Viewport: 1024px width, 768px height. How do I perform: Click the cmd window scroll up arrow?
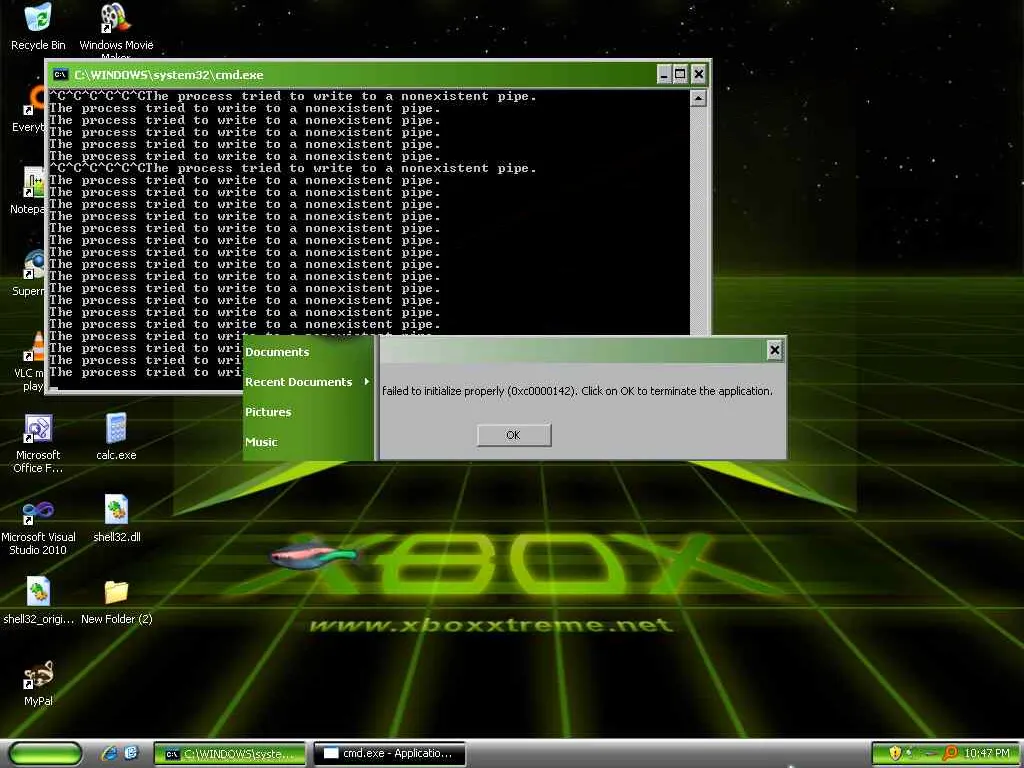(698, 98)
